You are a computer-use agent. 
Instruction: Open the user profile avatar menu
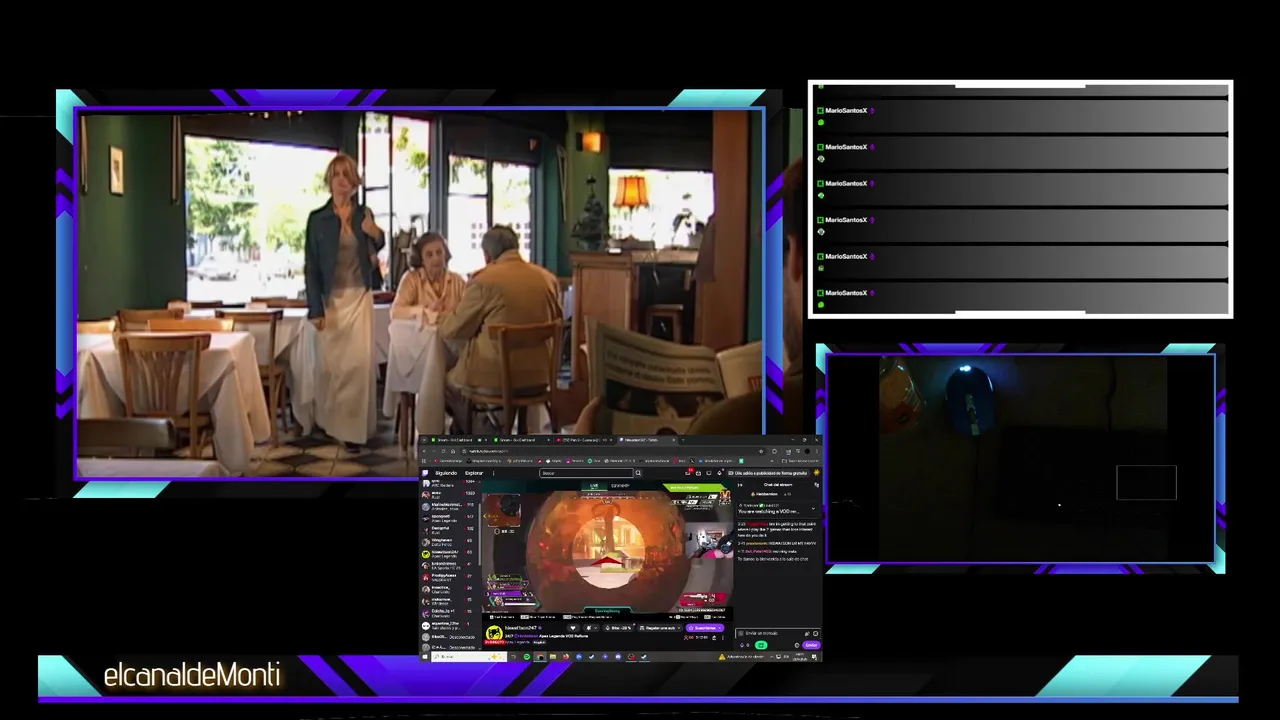[817, 472]
